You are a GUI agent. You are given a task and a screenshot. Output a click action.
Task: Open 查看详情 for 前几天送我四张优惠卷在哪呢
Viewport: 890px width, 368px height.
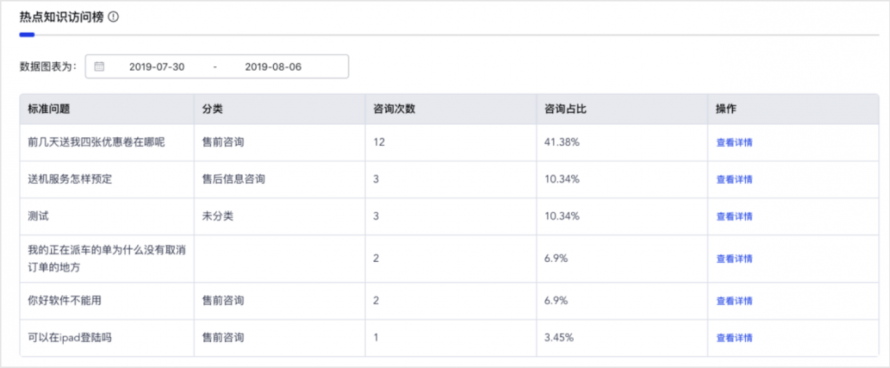(x=734, y=143)
